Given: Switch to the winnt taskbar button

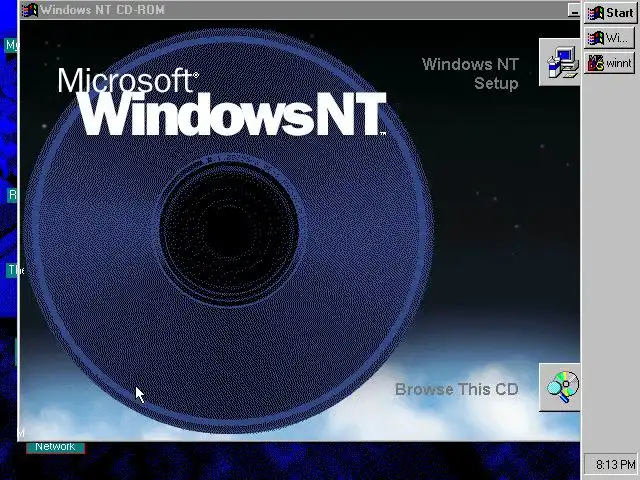Looking at the screenshot, I should pos(610,63).
